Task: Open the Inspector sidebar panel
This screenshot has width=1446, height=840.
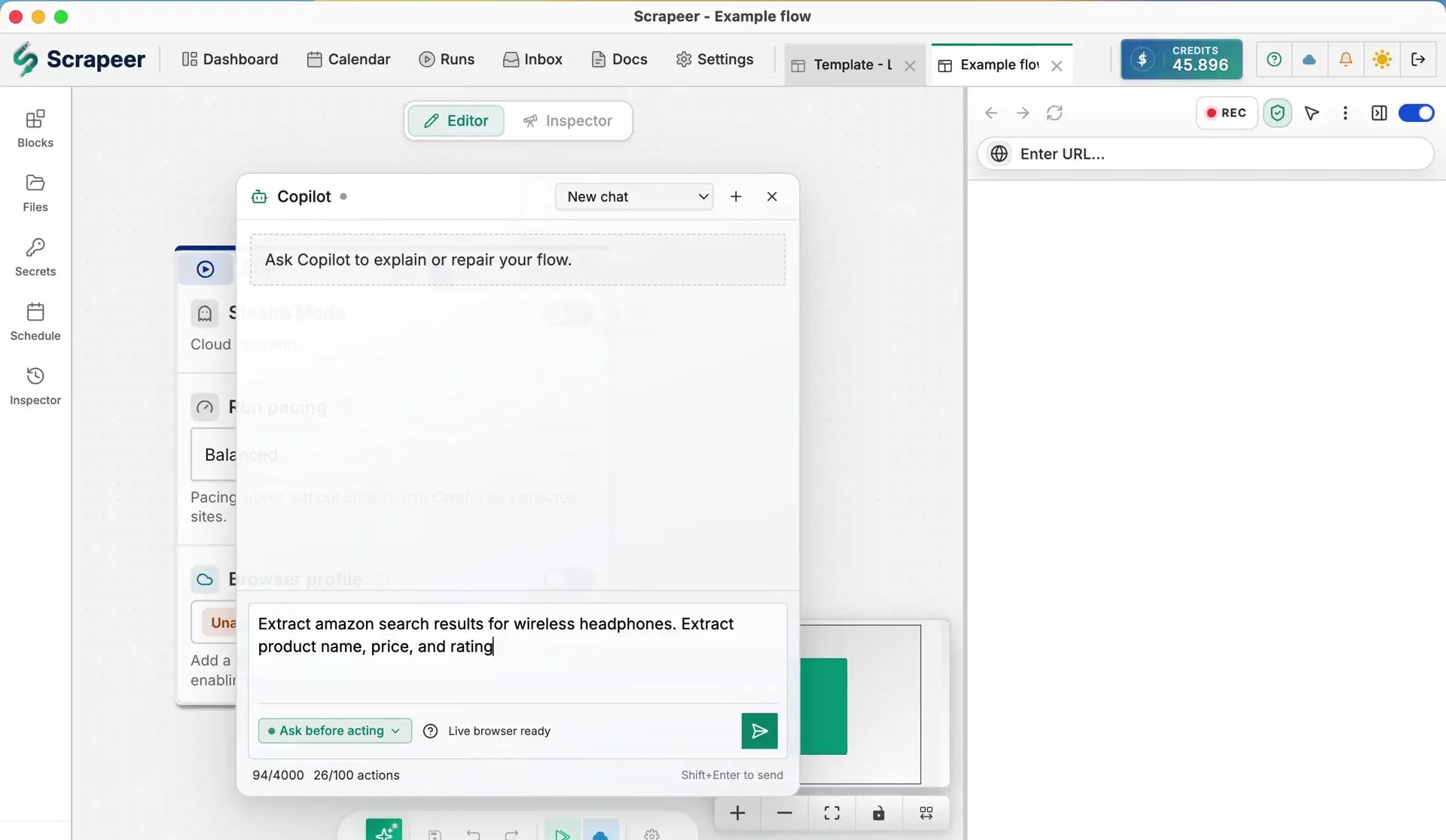Action: (35, 386)
